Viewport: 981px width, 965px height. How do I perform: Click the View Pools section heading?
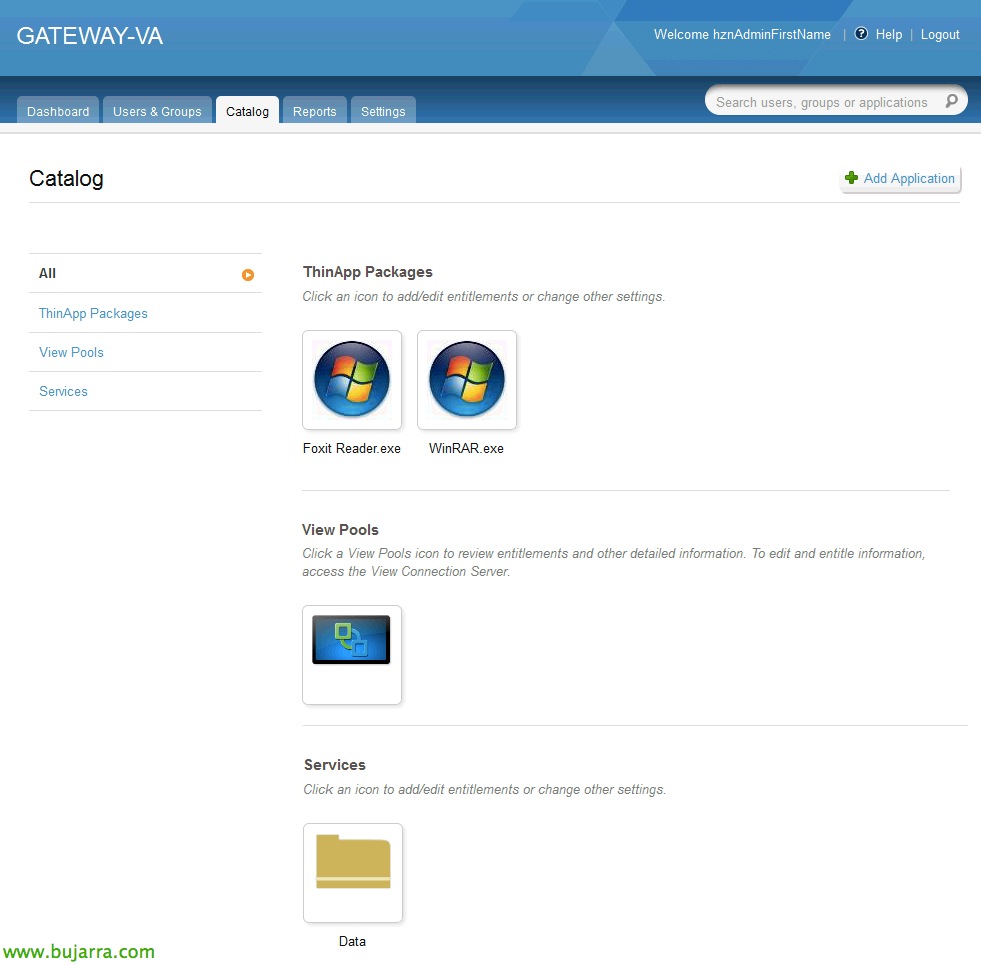point(340,529)
